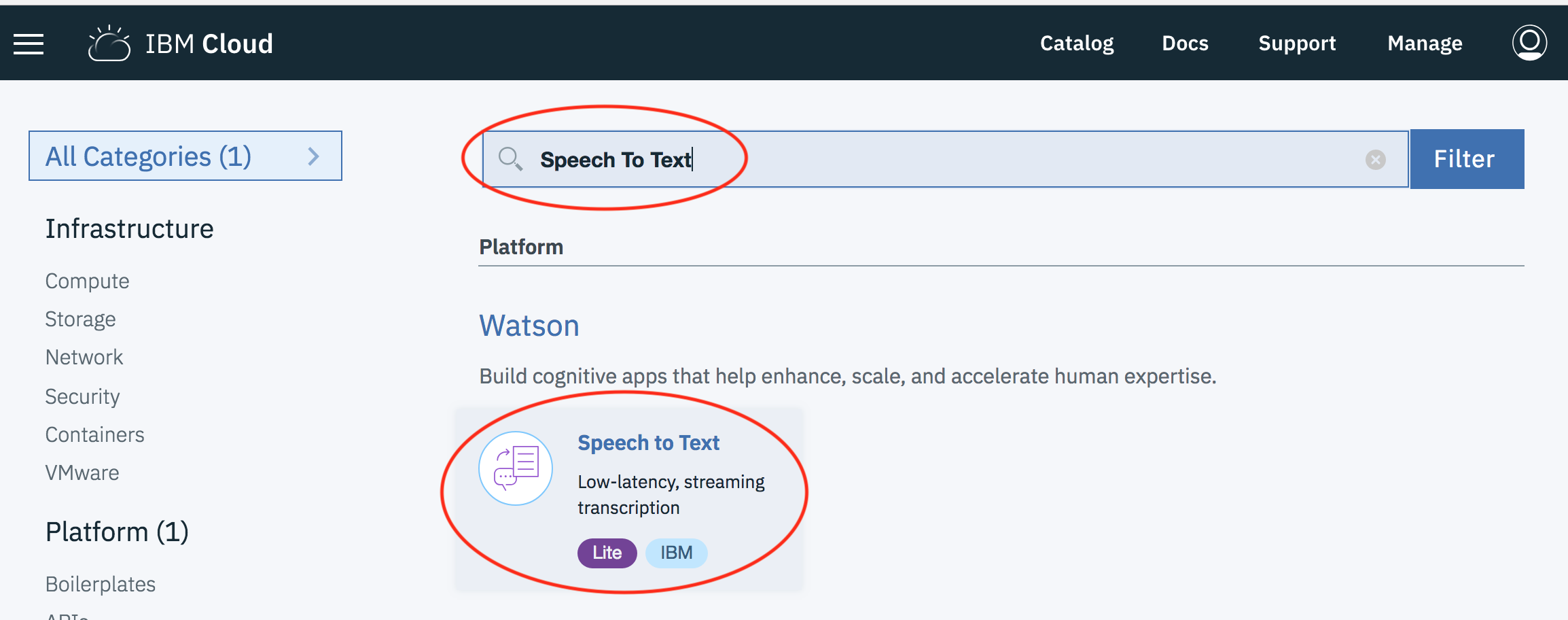
Task: Click the IBM Cloud logo icon
Action: tap(109, 44)
